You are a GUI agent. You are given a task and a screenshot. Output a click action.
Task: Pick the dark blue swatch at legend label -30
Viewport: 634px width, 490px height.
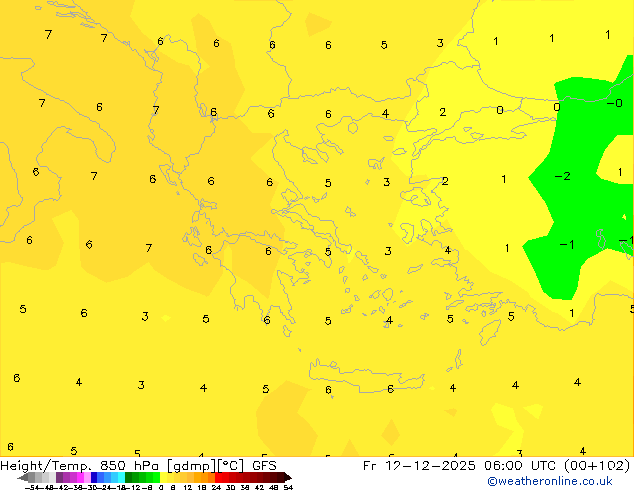pyautogui.click(x=94, y=478)
